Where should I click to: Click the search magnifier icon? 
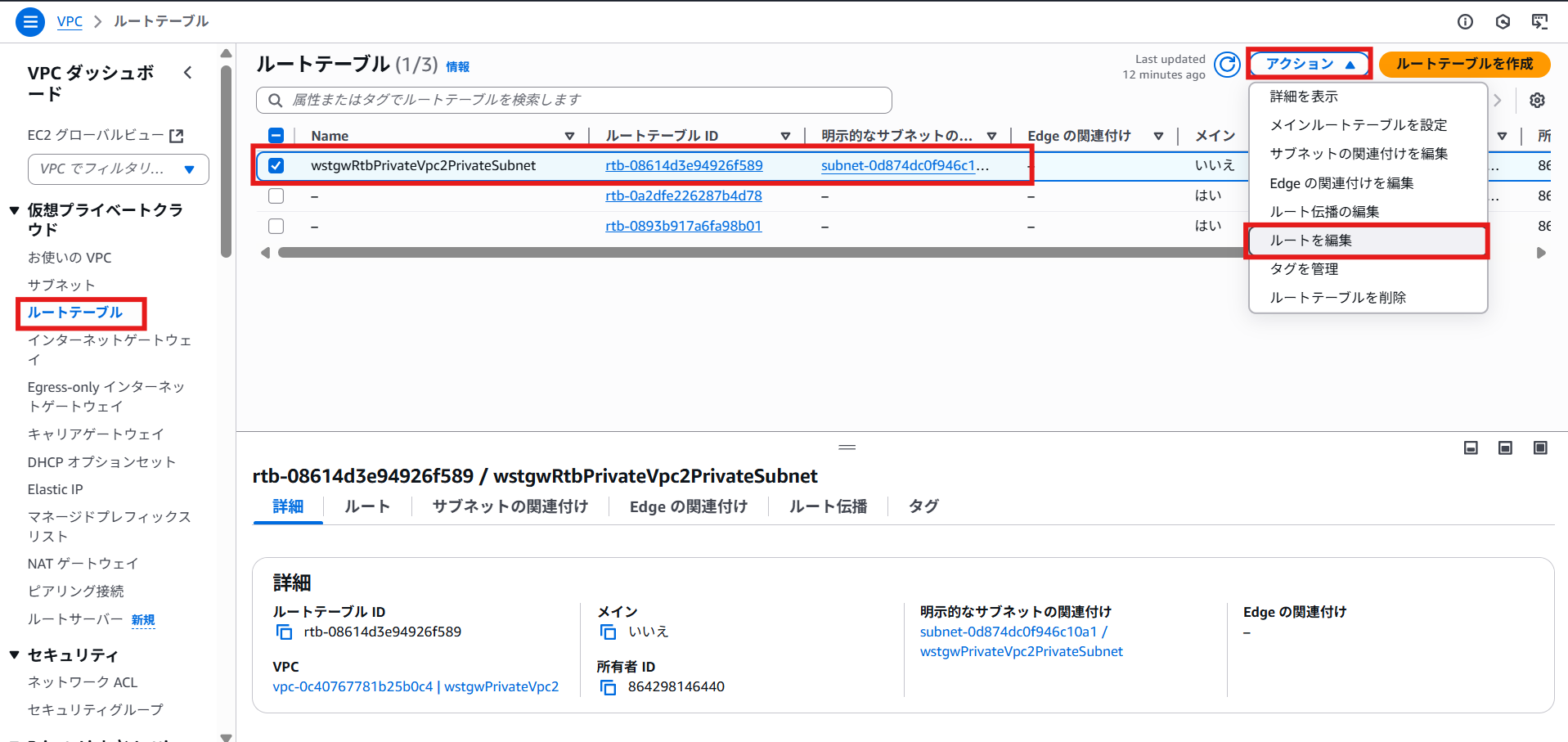pyautogui.click(x=276, y=100)
